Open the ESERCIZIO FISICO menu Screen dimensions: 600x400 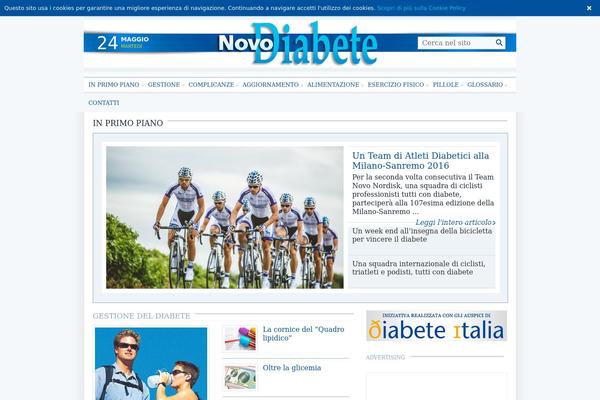pos(396,85)
